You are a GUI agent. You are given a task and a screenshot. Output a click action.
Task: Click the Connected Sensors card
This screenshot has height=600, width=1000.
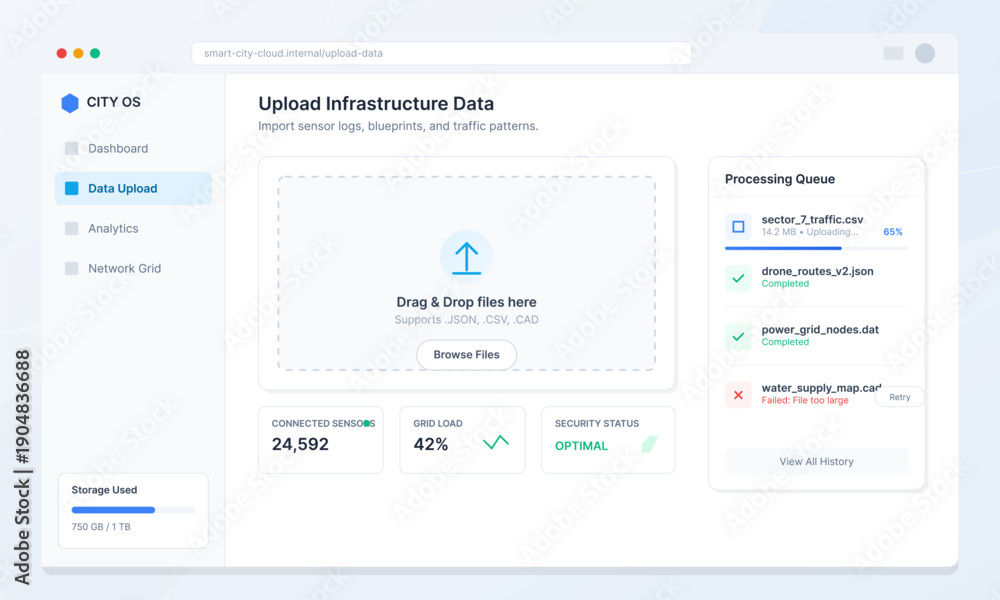[321, 440]
